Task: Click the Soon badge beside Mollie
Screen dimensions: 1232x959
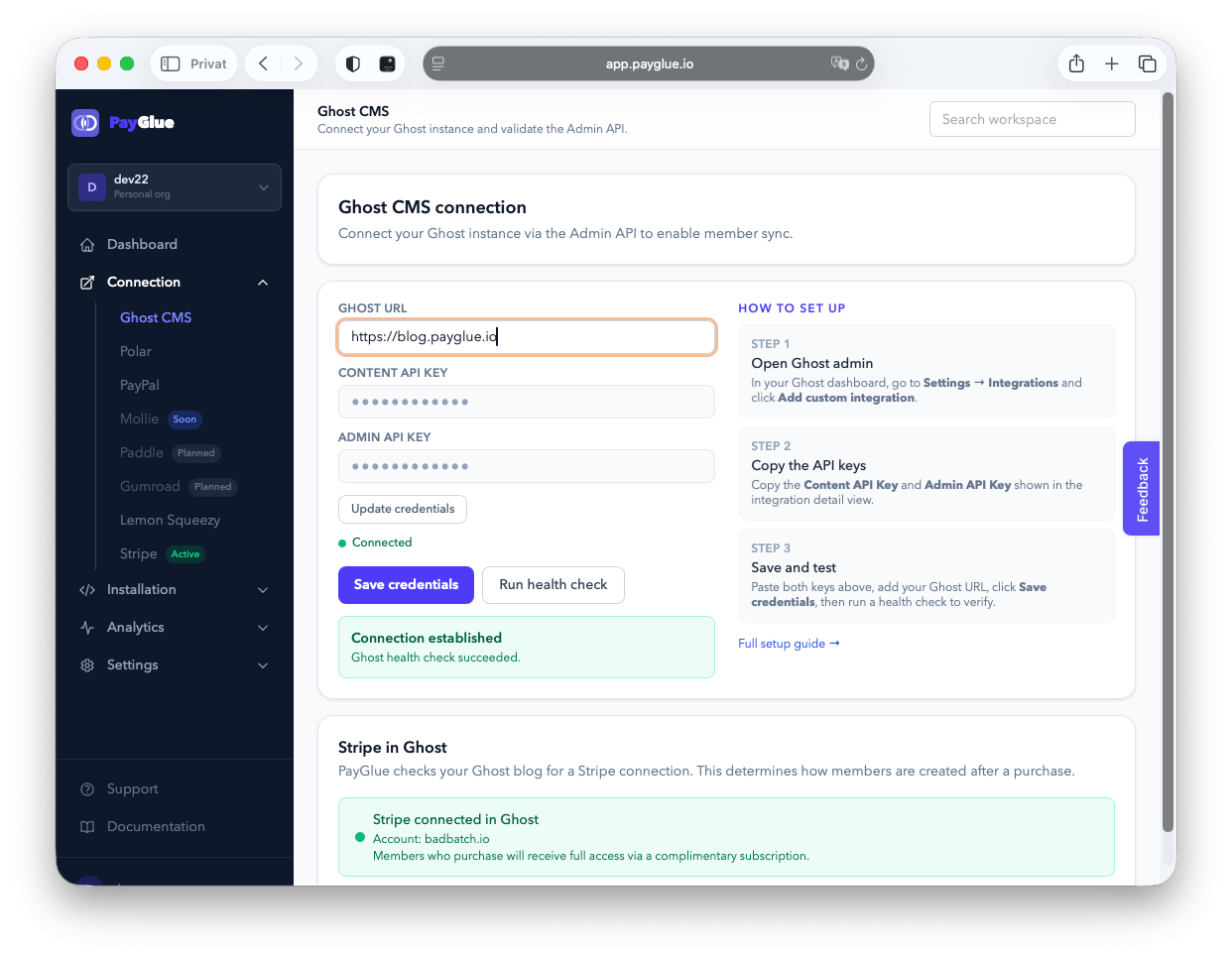Action: pos(185,420)
